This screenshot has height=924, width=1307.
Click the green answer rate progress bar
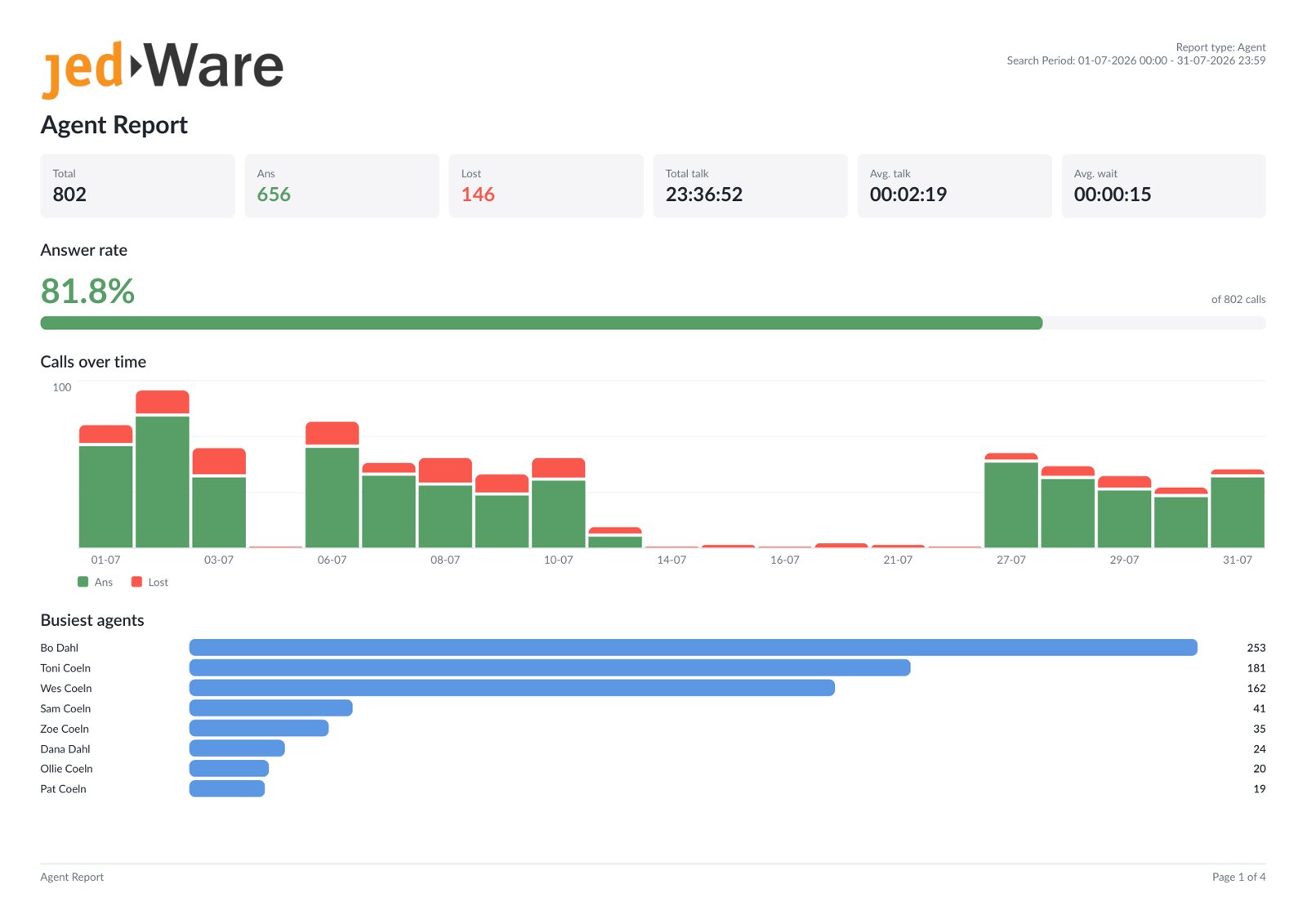pos(542,323)
